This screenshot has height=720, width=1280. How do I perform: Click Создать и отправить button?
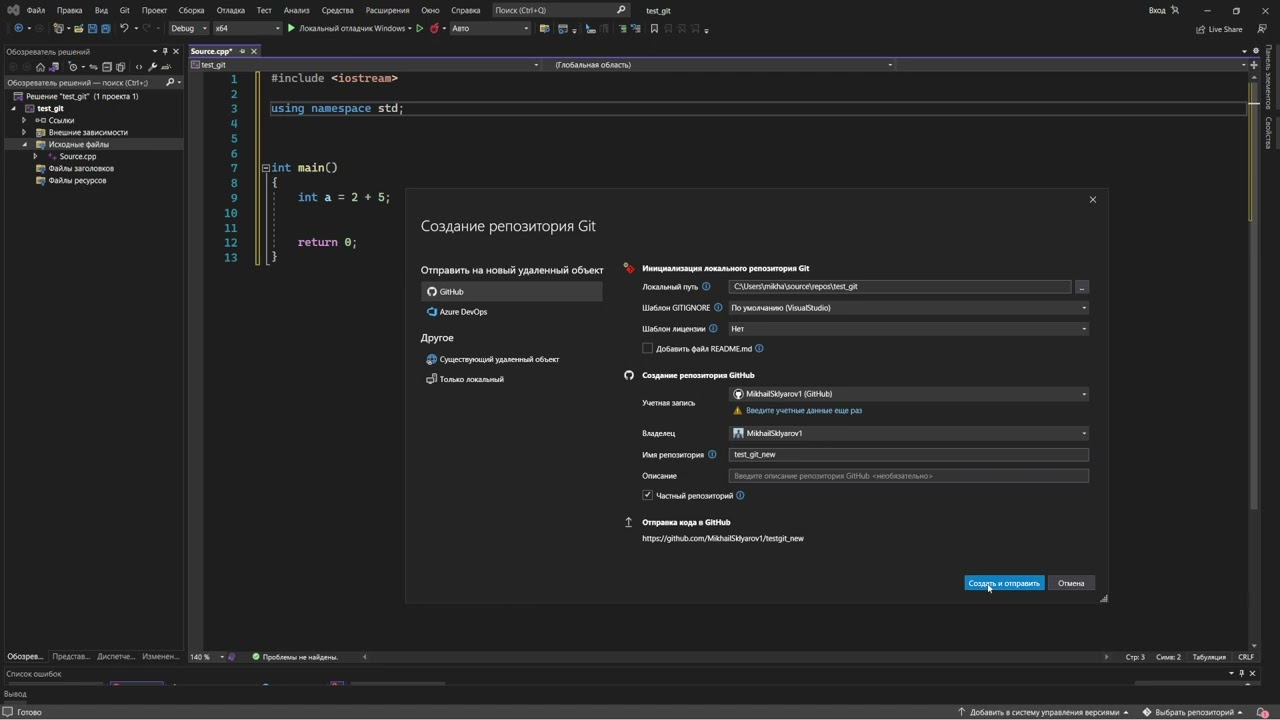coord(1004,583)
